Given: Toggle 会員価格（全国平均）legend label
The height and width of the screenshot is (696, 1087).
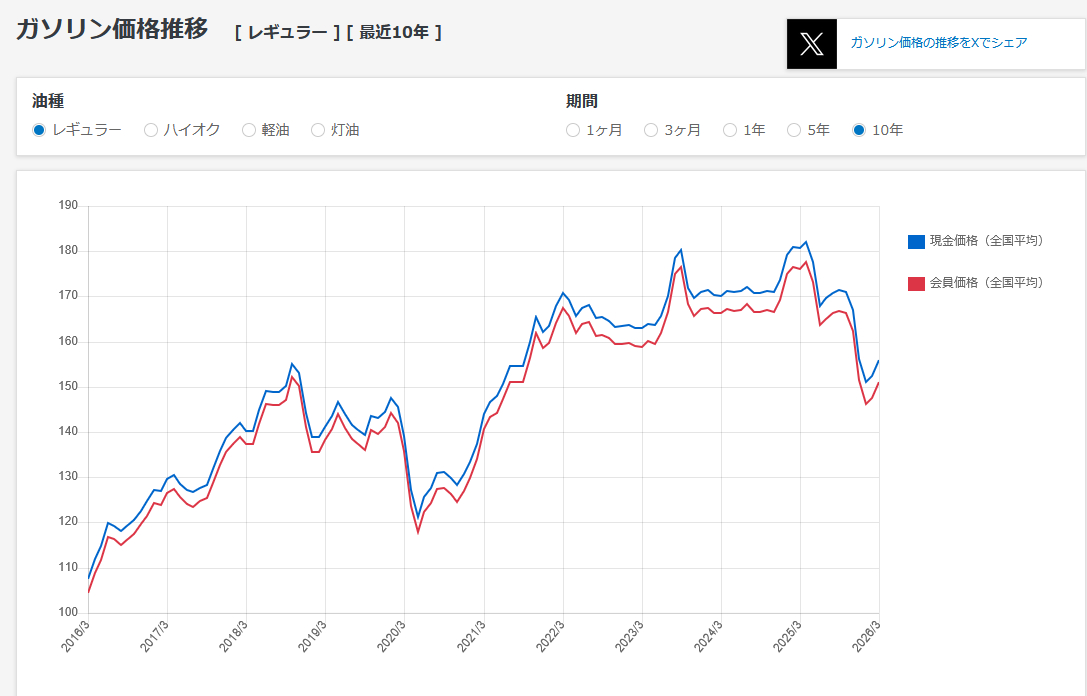Looking at the screenshot, I should click(x=986, y=283).
